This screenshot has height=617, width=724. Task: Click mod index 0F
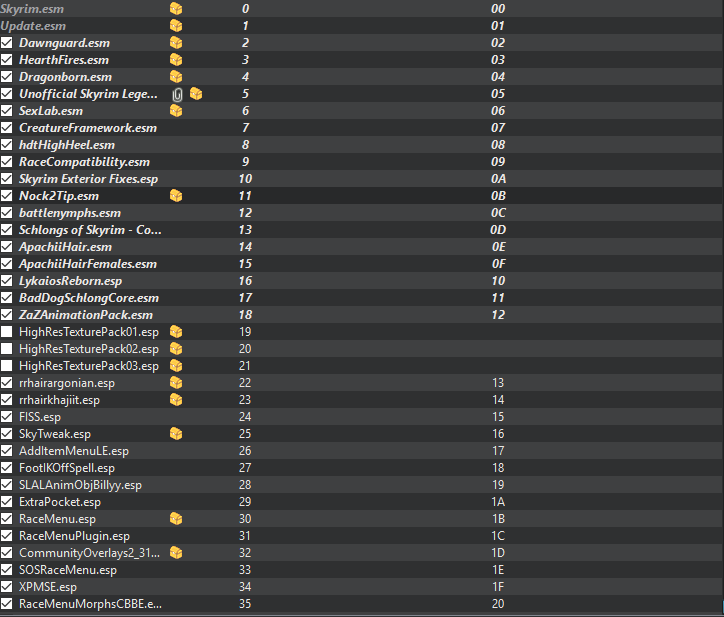click(498, 264)
